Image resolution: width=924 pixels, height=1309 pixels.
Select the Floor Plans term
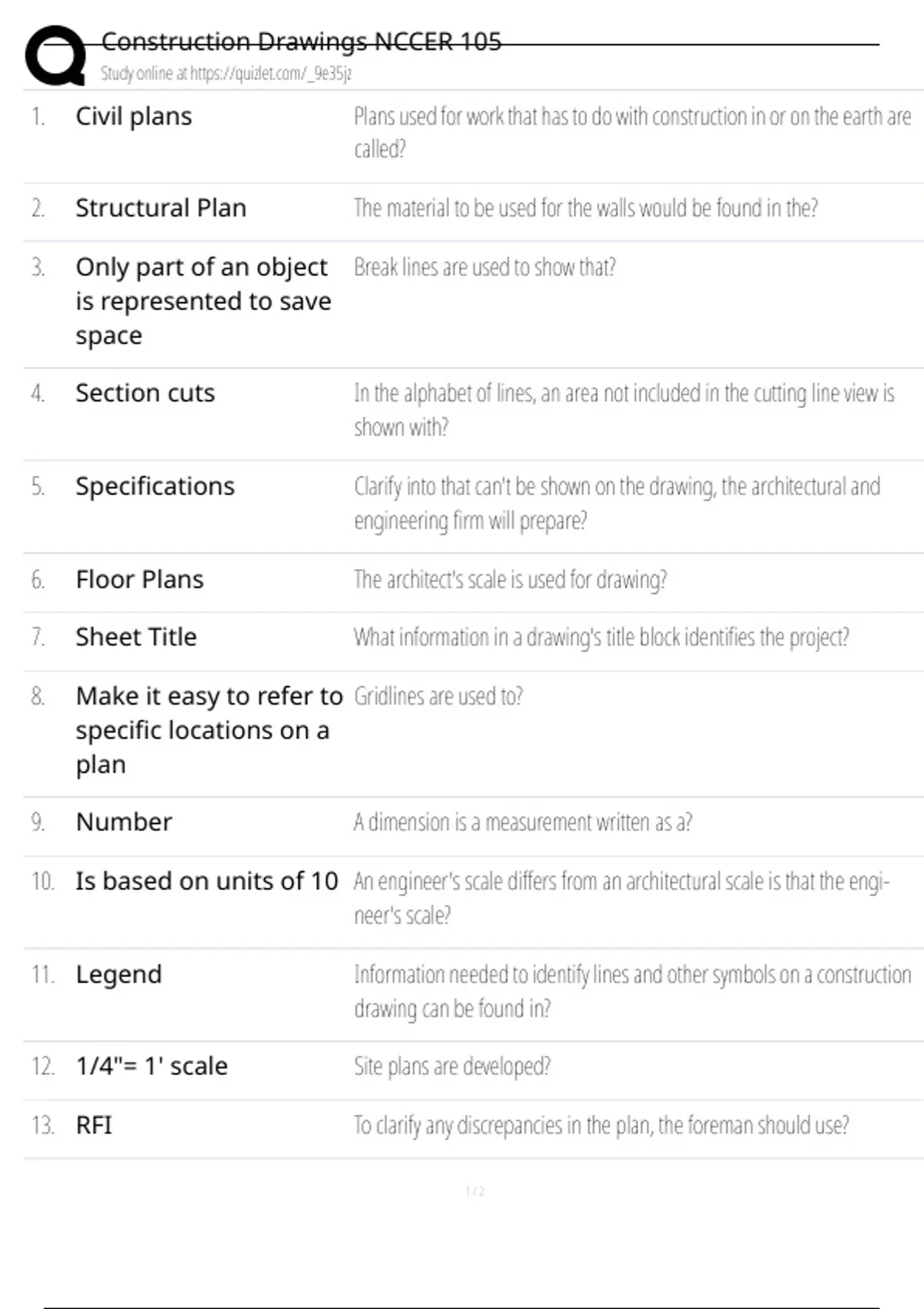pos(139,580)
